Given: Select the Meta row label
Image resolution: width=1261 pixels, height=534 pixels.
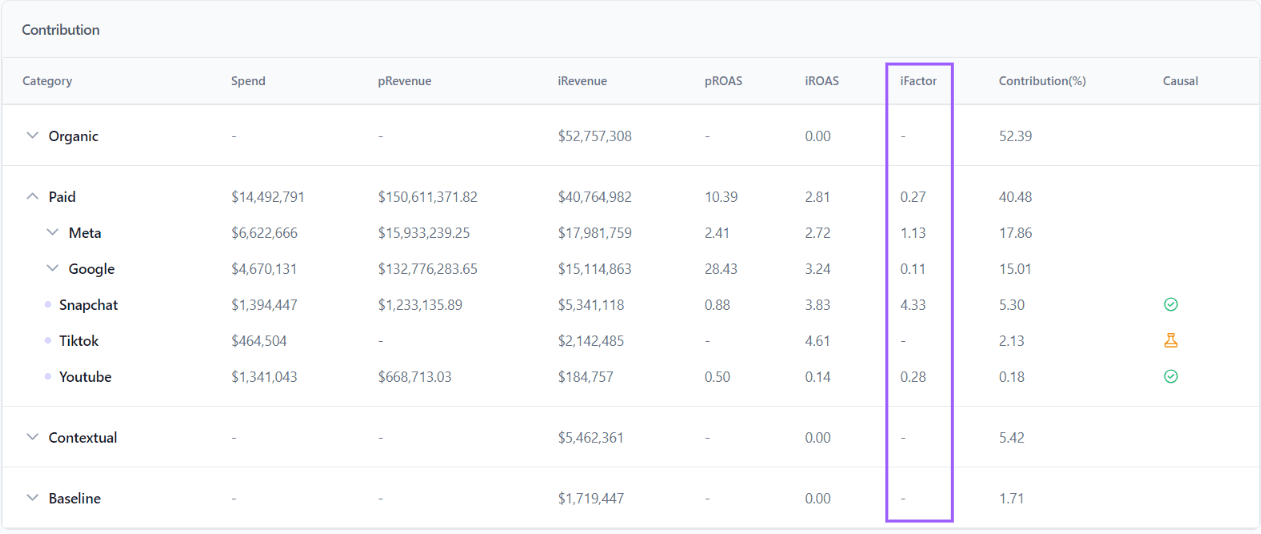Looking at the screenshot, I should [x=85, y=233].
